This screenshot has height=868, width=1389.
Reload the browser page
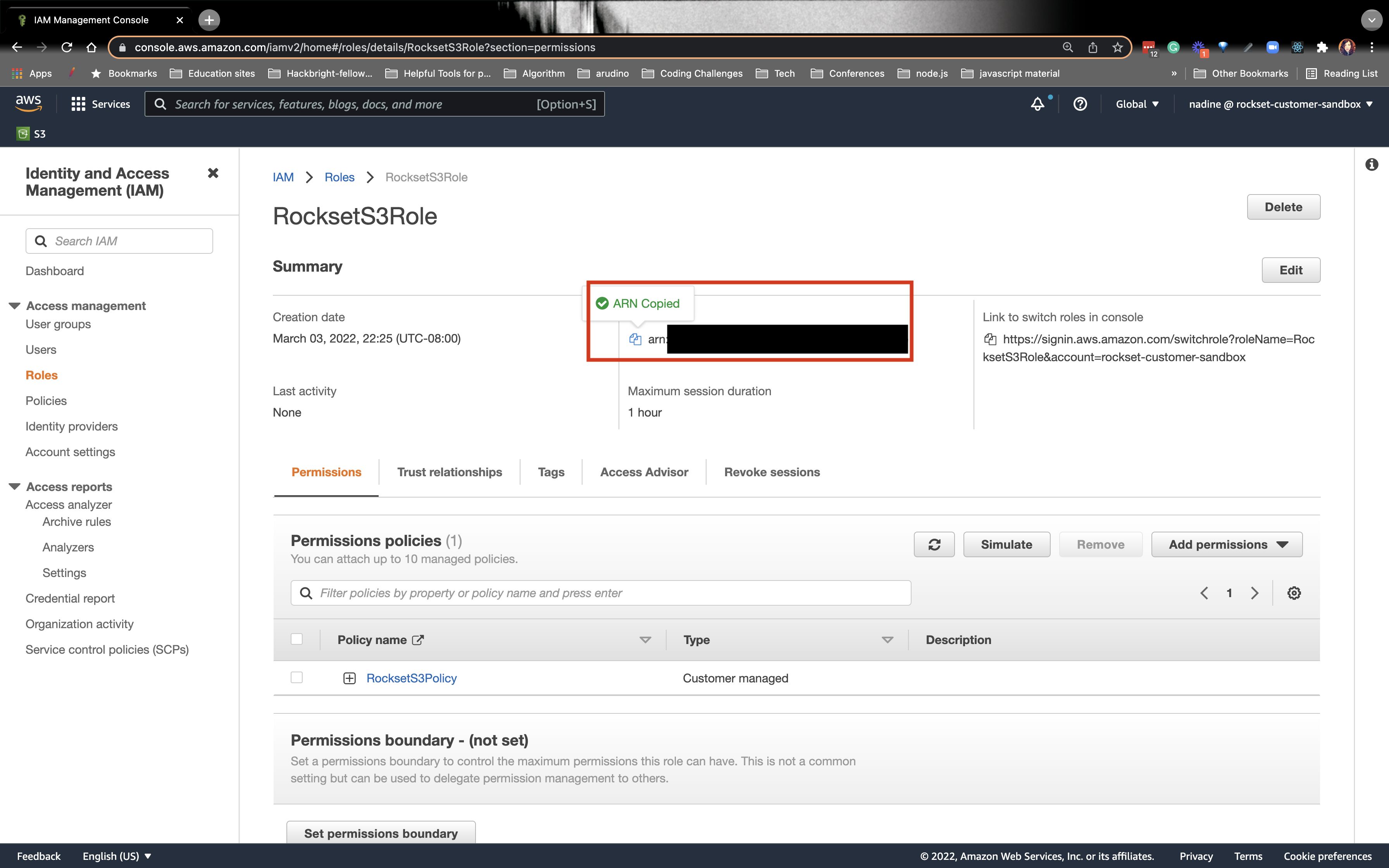coord(67,47)
